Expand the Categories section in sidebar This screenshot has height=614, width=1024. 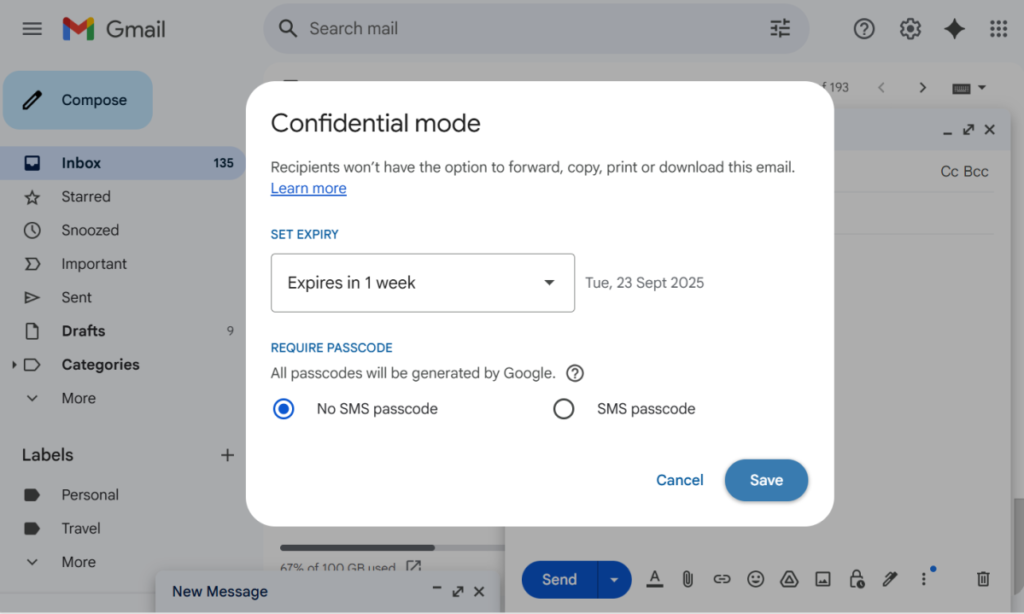[14, 365]
